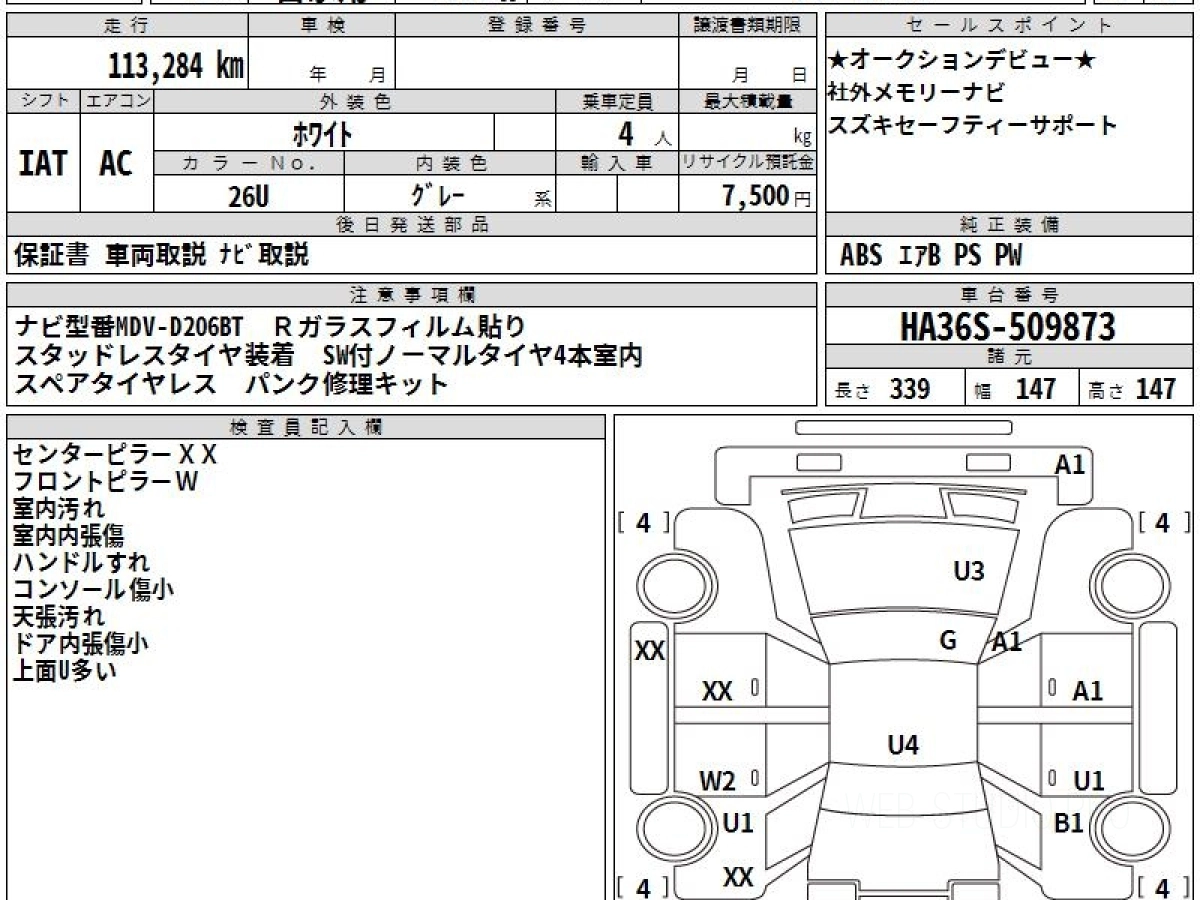1200x900 pixels.
Task: Click the IAT shift type cell
Action: 43,162
